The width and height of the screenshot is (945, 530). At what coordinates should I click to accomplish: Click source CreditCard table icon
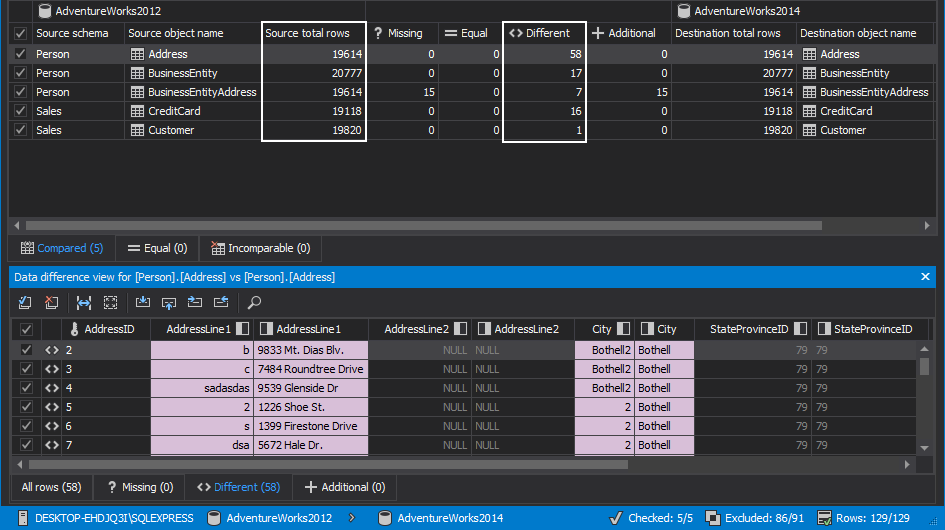click(x=137, y=112)
